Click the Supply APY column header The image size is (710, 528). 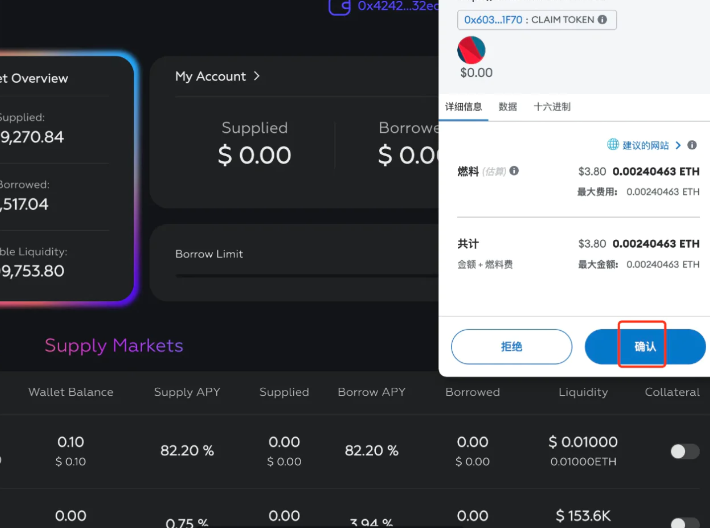[187, 392]
